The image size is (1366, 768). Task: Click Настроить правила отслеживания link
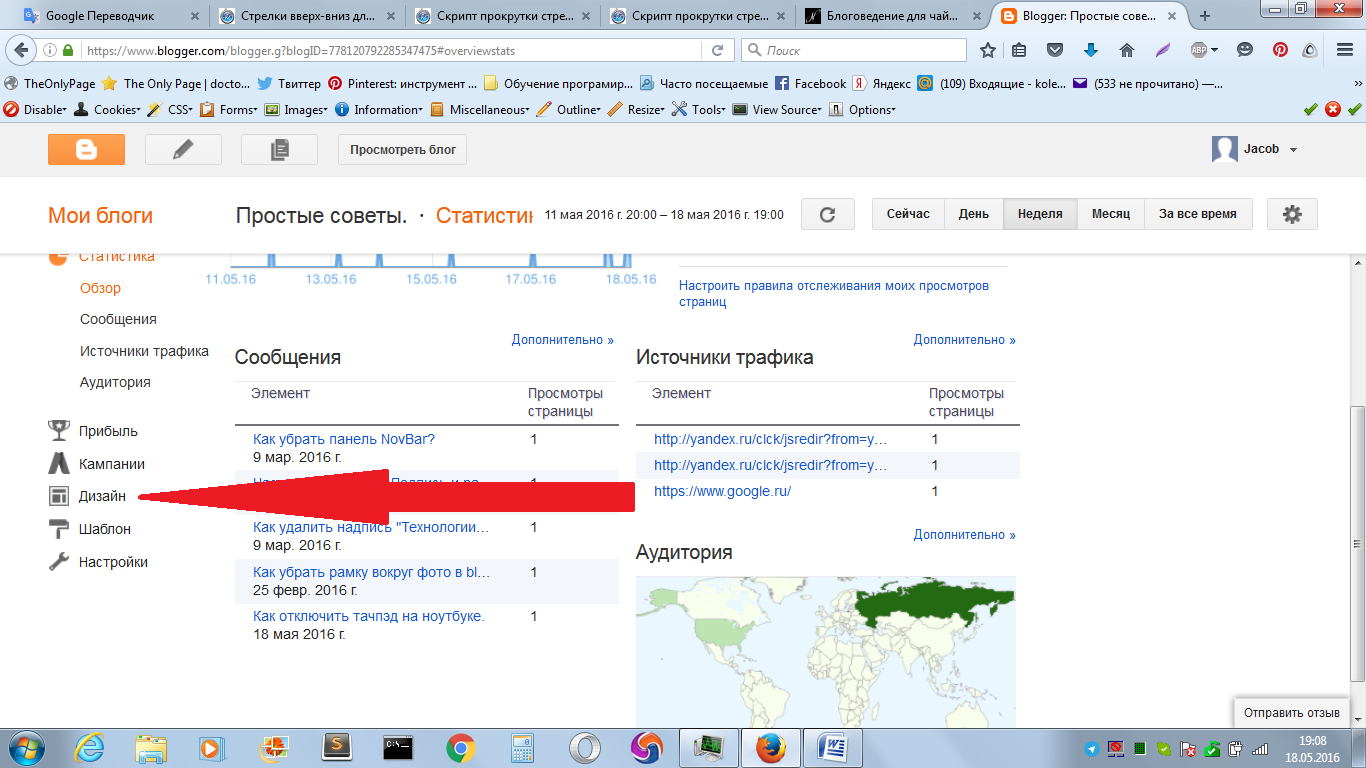click(x=834, y=293)
